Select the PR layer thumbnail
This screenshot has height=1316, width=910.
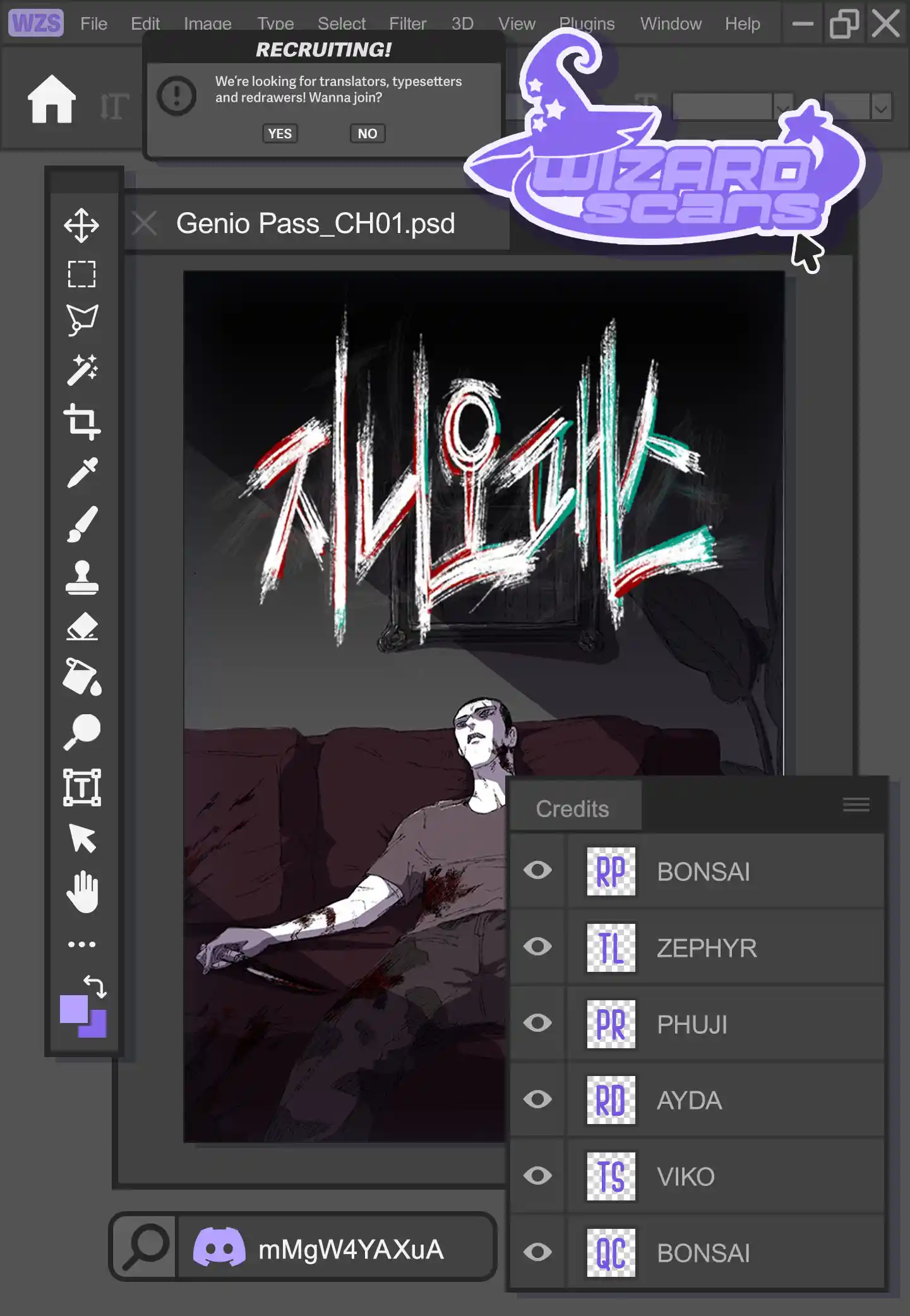click(x=611, y=1024)
